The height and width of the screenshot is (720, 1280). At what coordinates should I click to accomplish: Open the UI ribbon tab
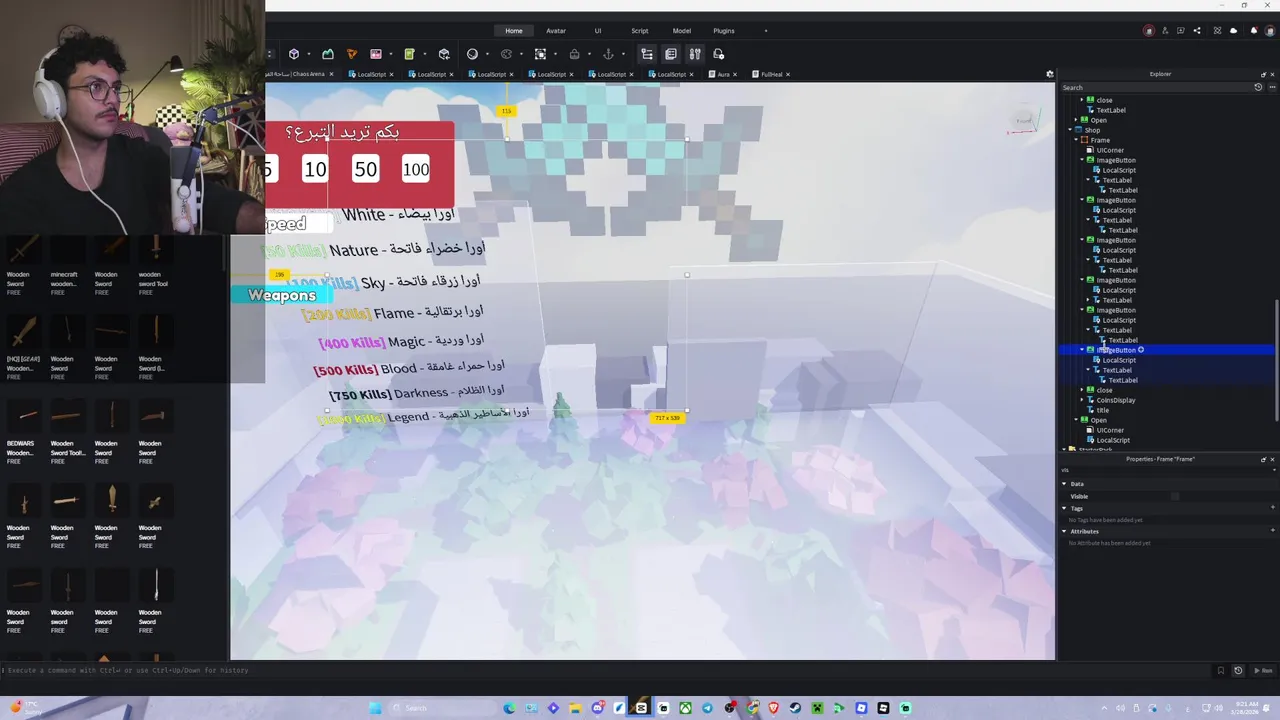click(598, 31)
